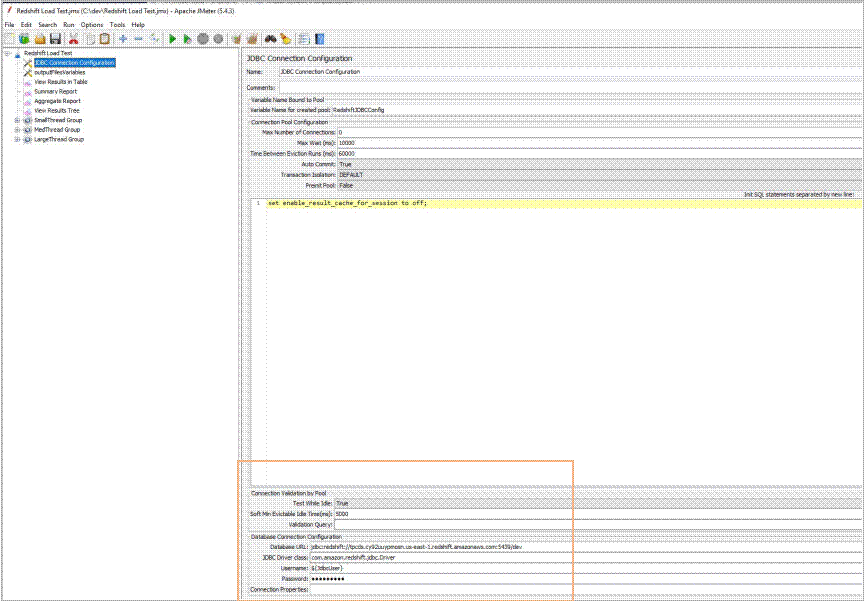
Task: Select Redshift Load Test plan label
Action: 47,53
